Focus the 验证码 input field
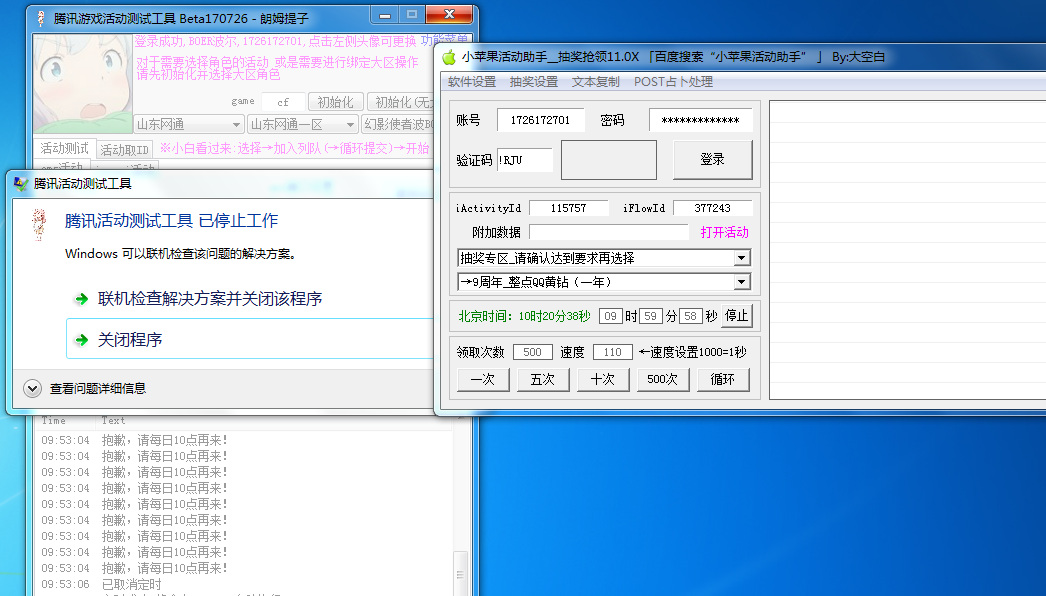This screenshot has width=1046, height=596. click(x=525, y=160)
